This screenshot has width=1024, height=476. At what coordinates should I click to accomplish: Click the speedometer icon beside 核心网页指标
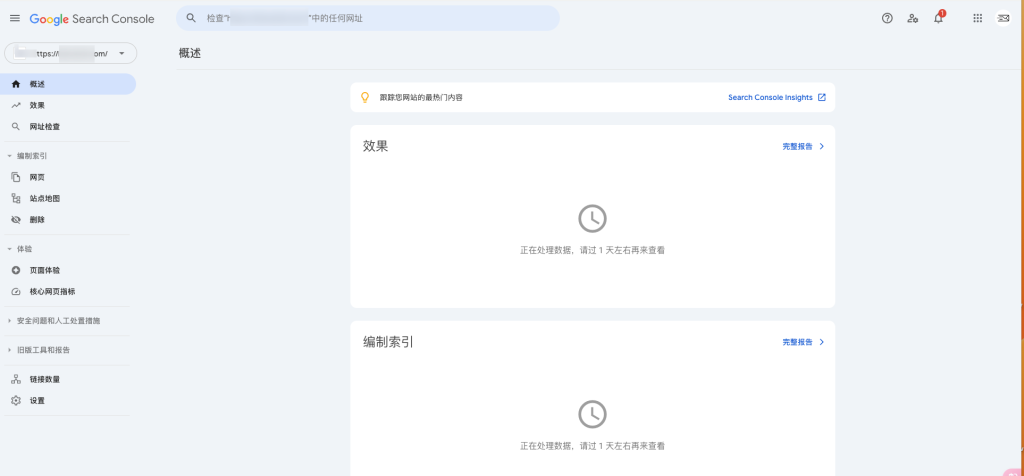pyautogui.click(x=16, y=291)
